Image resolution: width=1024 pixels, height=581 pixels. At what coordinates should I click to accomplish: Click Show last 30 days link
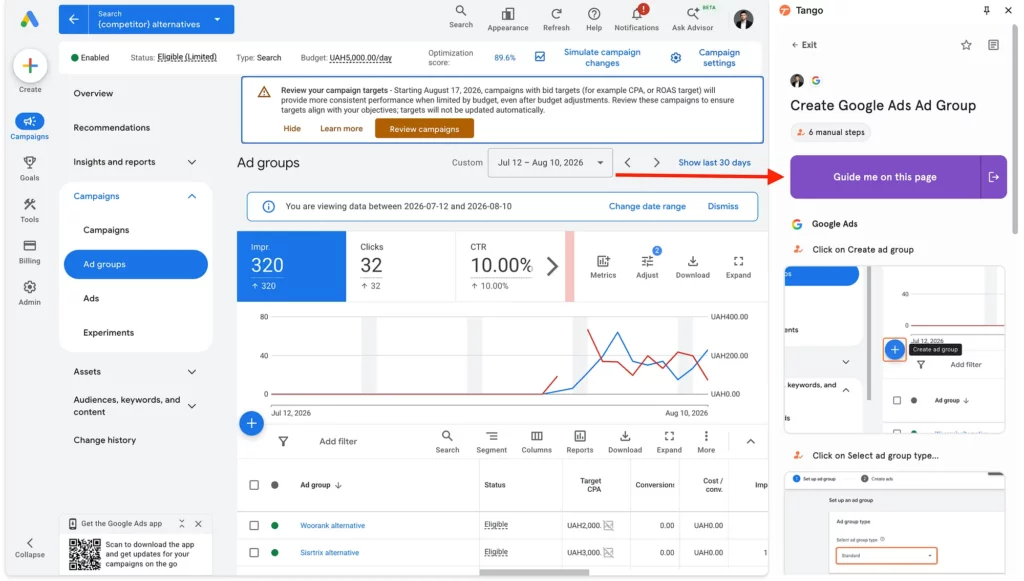714,163
